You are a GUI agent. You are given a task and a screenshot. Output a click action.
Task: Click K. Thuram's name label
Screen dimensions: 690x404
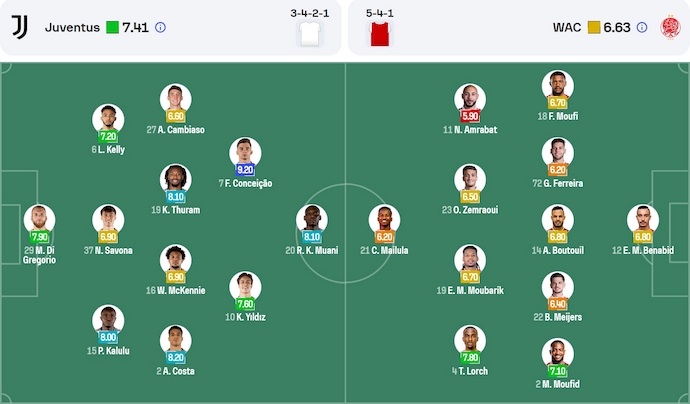(x=175, y=210)
